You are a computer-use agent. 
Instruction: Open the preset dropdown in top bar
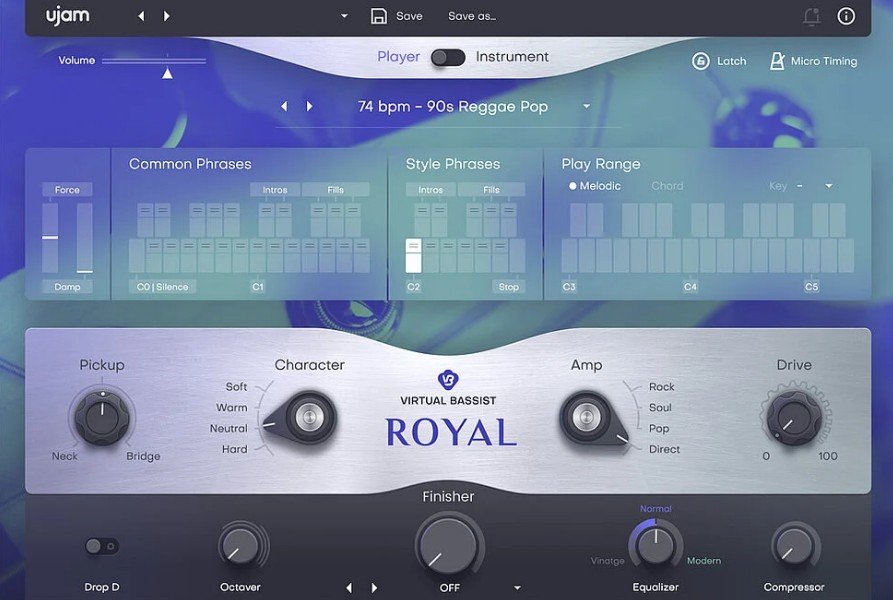[344, 16]
